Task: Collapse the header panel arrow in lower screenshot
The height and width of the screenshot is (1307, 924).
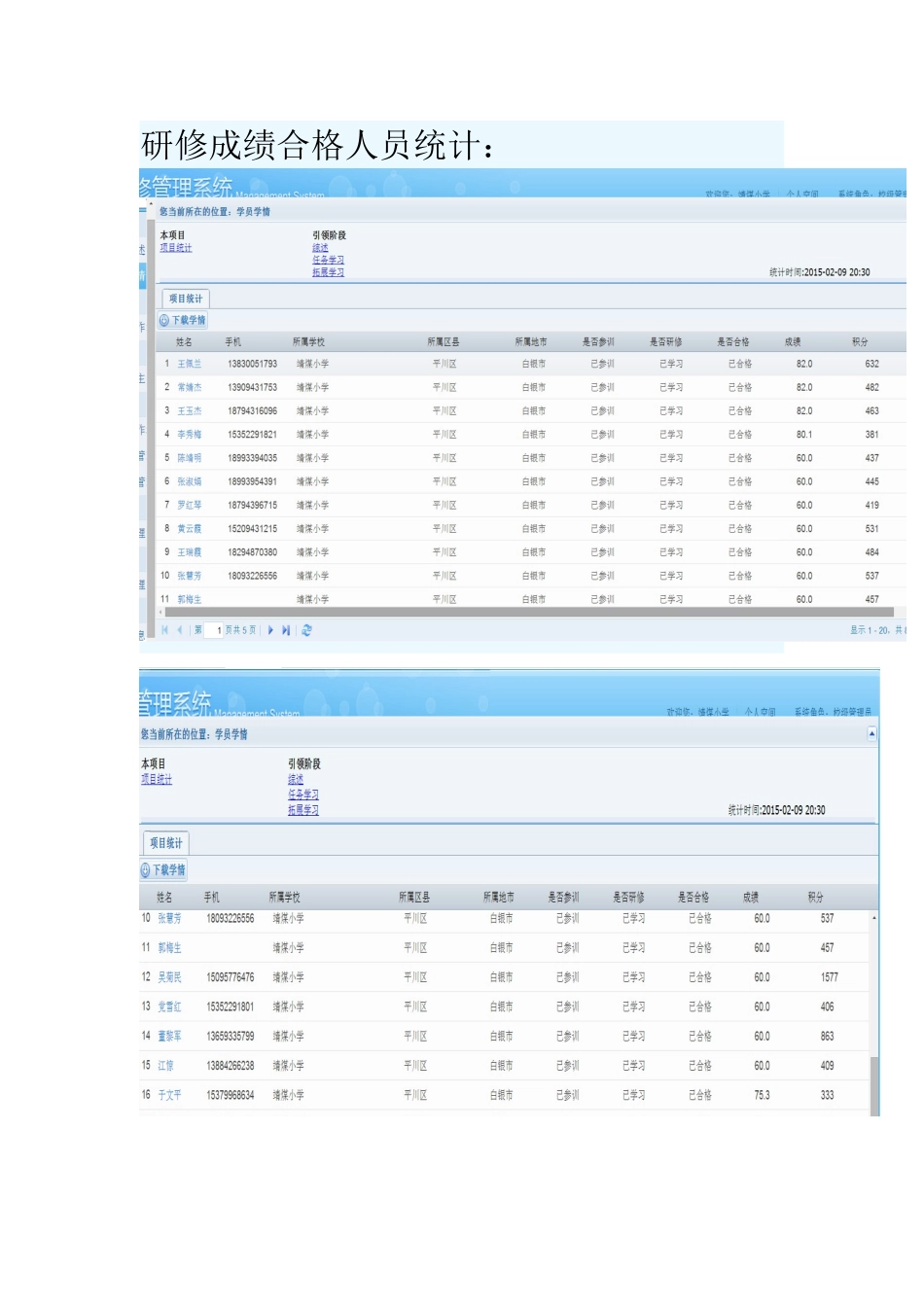Action: pos(871,734)
